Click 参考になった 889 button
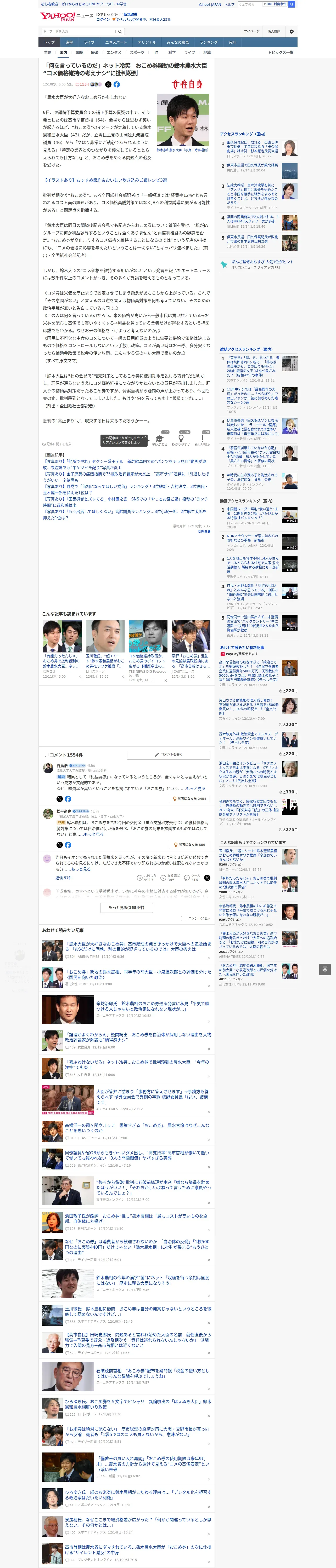This screenshot has height=1568, width=336. coord(190,845)
